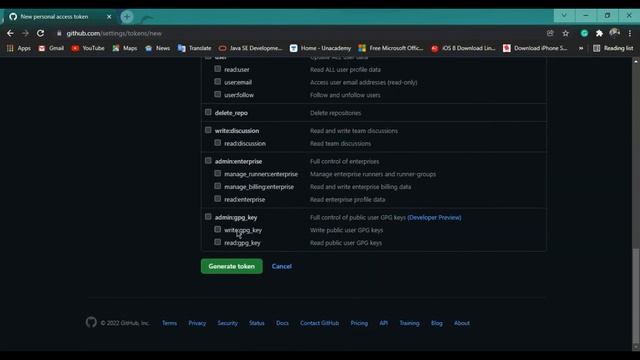The height and width of the screenshot is (360, 640).
Task: Check the user:email scope
Action: (218, 82)
